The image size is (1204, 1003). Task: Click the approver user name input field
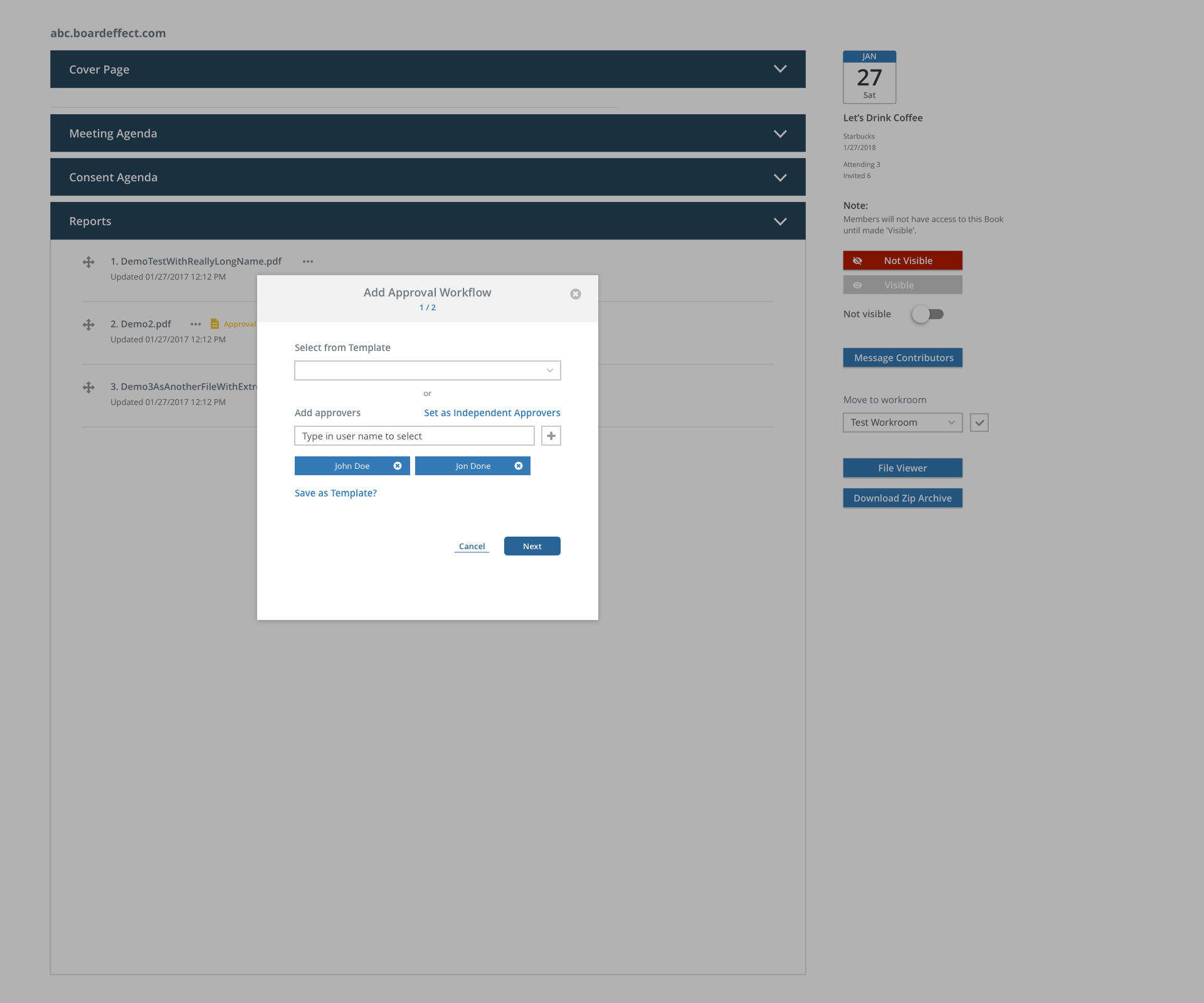414,436
